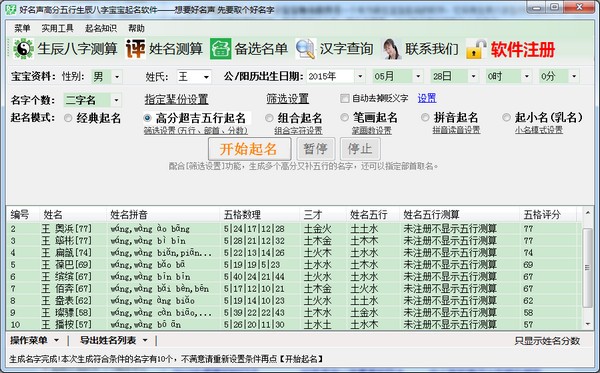
Task: Click the results list scroll-down arrow
Action: [x=588, y=324]
